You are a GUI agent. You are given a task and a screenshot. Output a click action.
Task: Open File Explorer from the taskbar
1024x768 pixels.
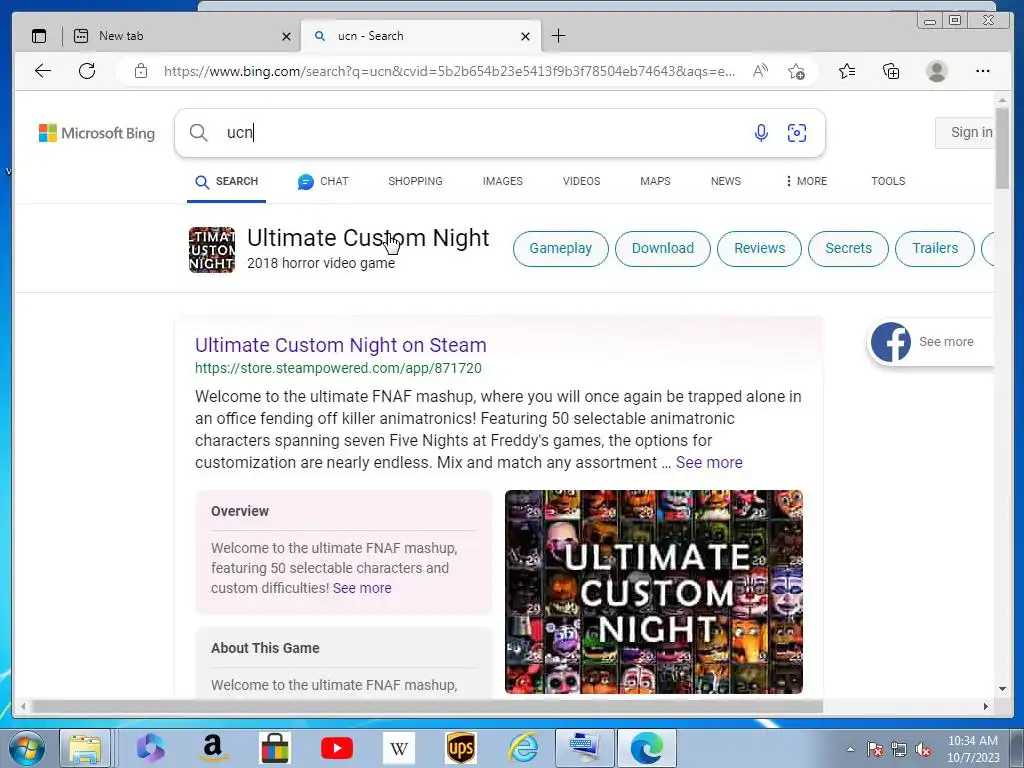[85, 748]
